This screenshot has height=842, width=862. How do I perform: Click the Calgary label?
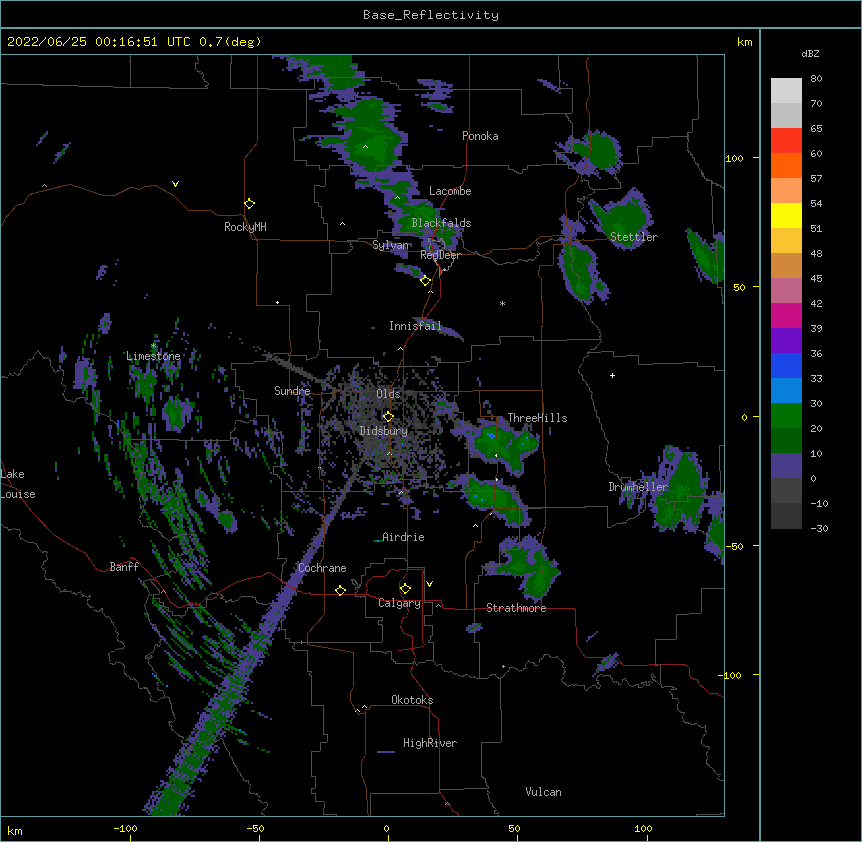(x=400, y=603)
